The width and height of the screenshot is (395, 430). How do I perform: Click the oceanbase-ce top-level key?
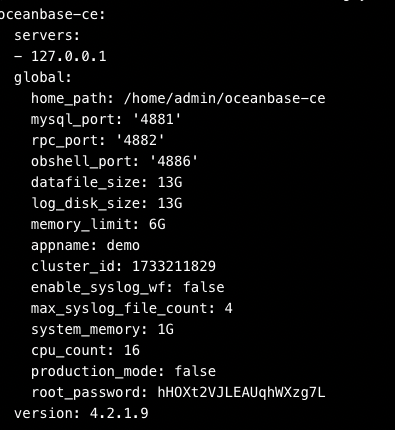click(x=52, y=15)
